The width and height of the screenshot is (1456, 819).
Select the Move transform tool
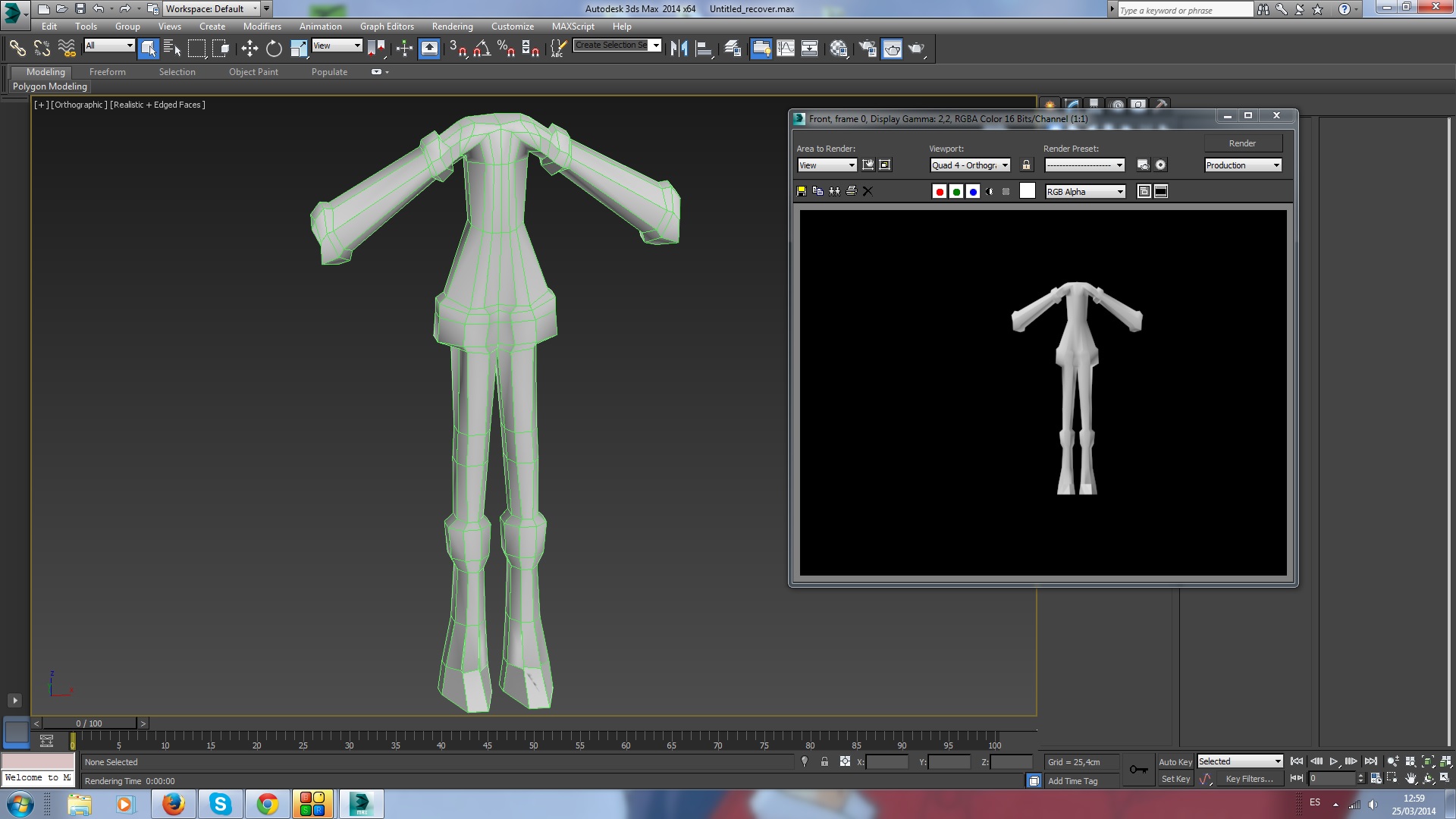pos(249,49)
